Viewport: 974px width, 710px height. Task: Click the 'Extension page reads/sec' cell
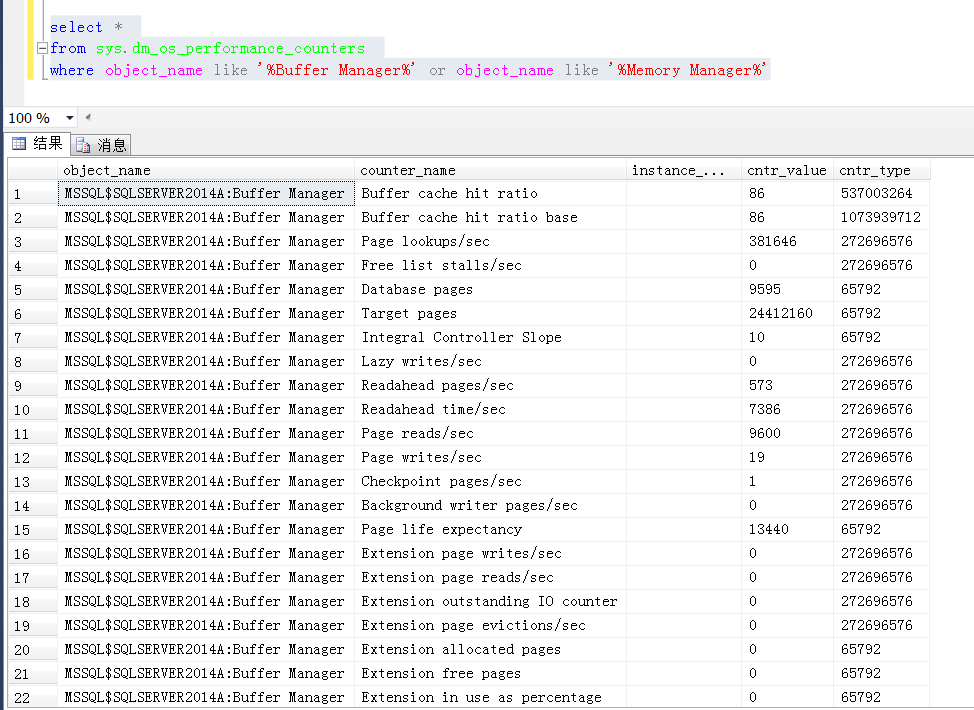pos(491,578)
